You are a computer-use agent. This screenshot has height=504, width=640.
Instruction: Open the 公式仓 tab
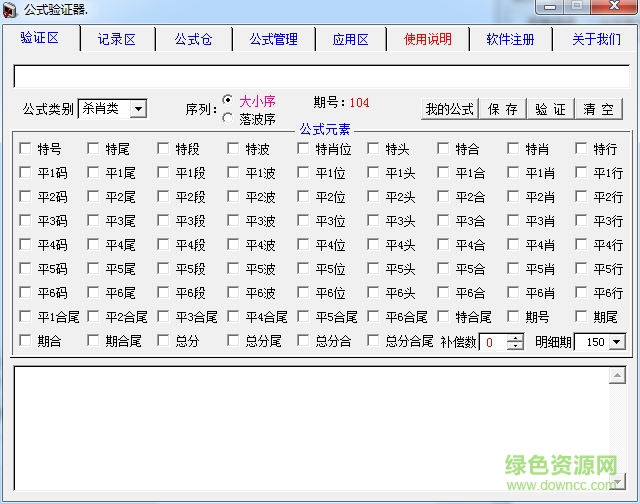coord(193,39)
